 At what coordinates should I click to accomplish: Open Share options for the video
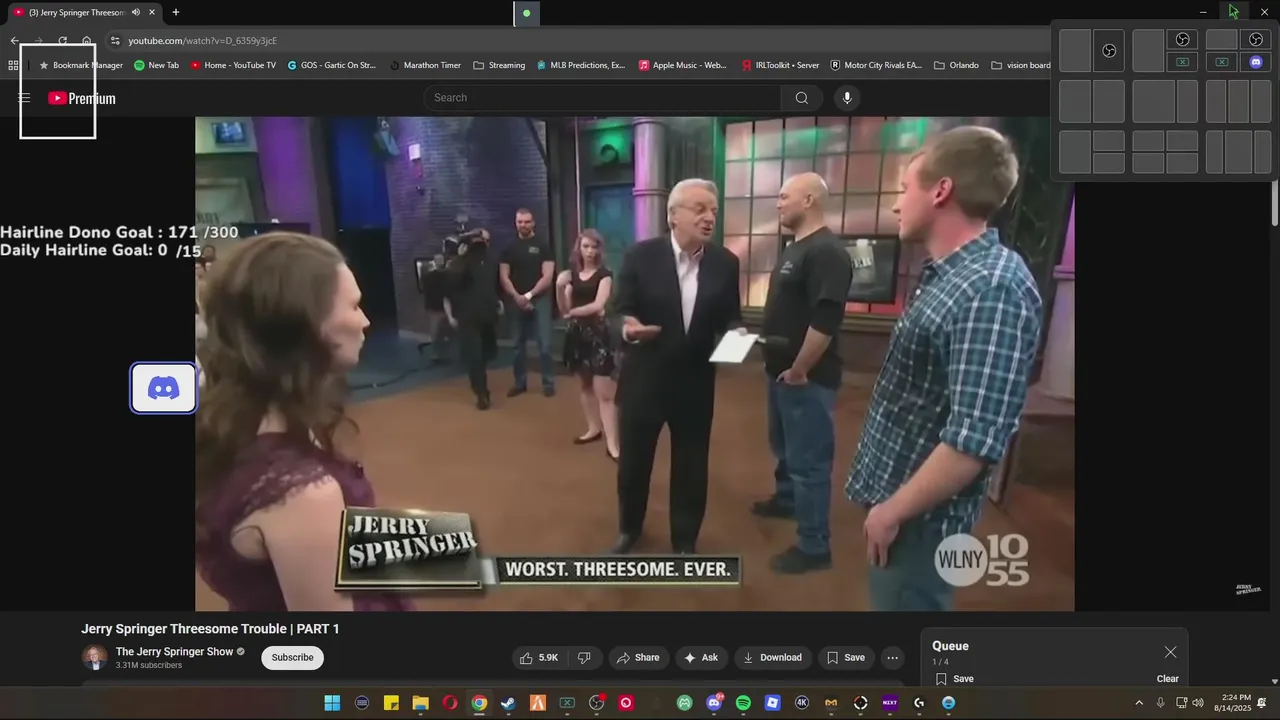(638, 658)
